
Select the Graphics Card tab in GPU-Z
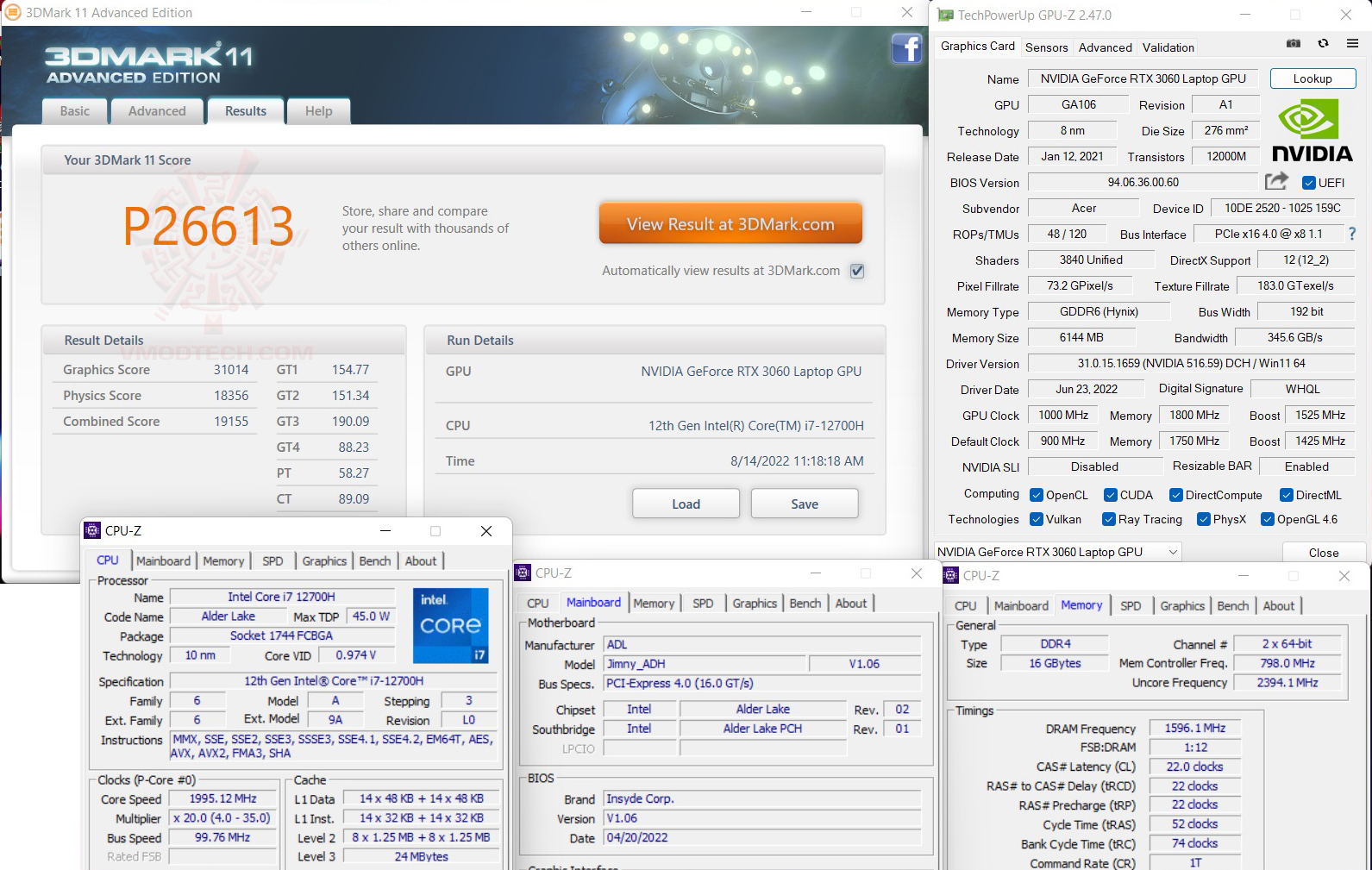[978, 47]
